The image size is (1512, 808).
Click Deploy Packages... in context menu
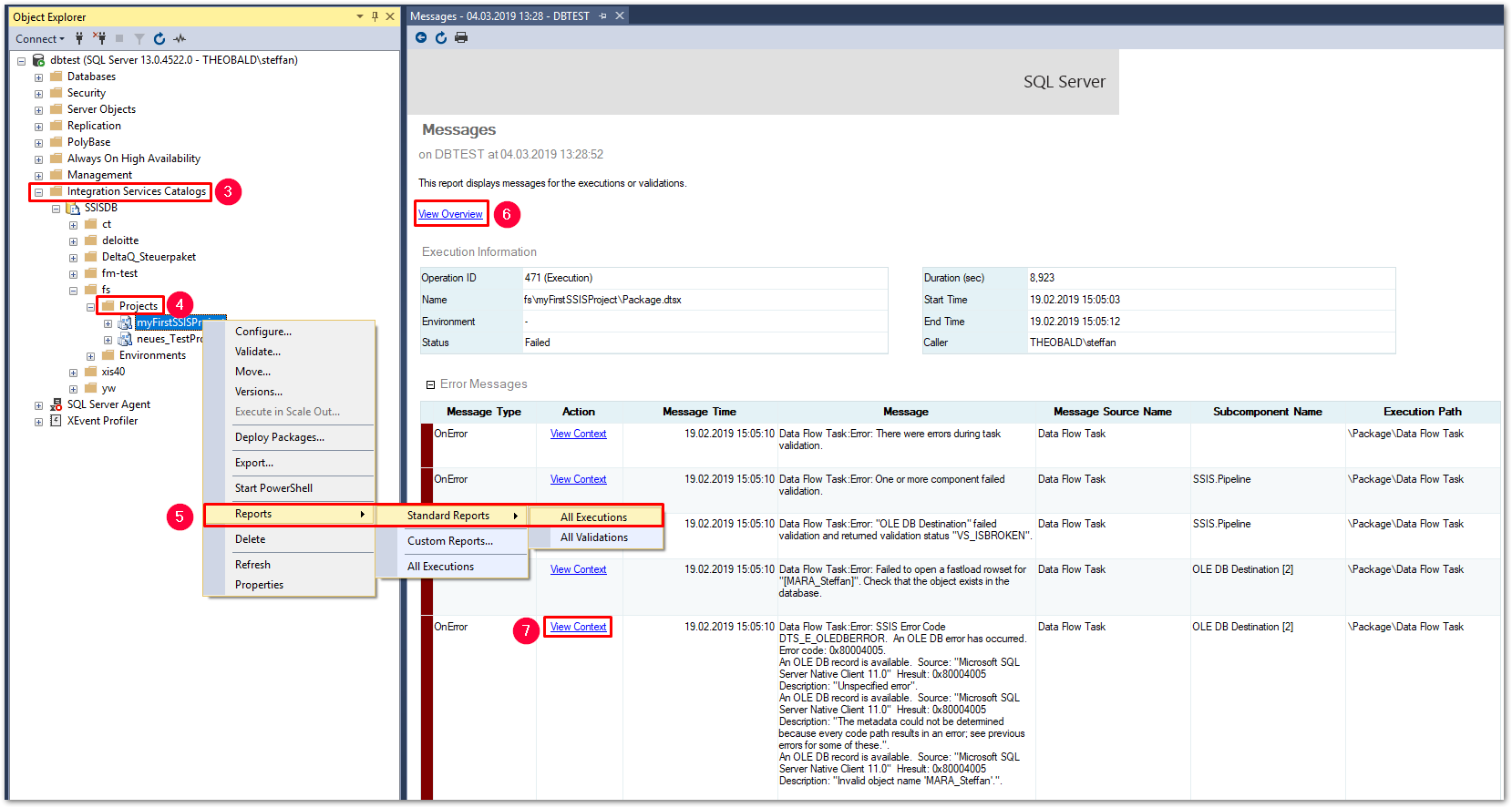279,437
